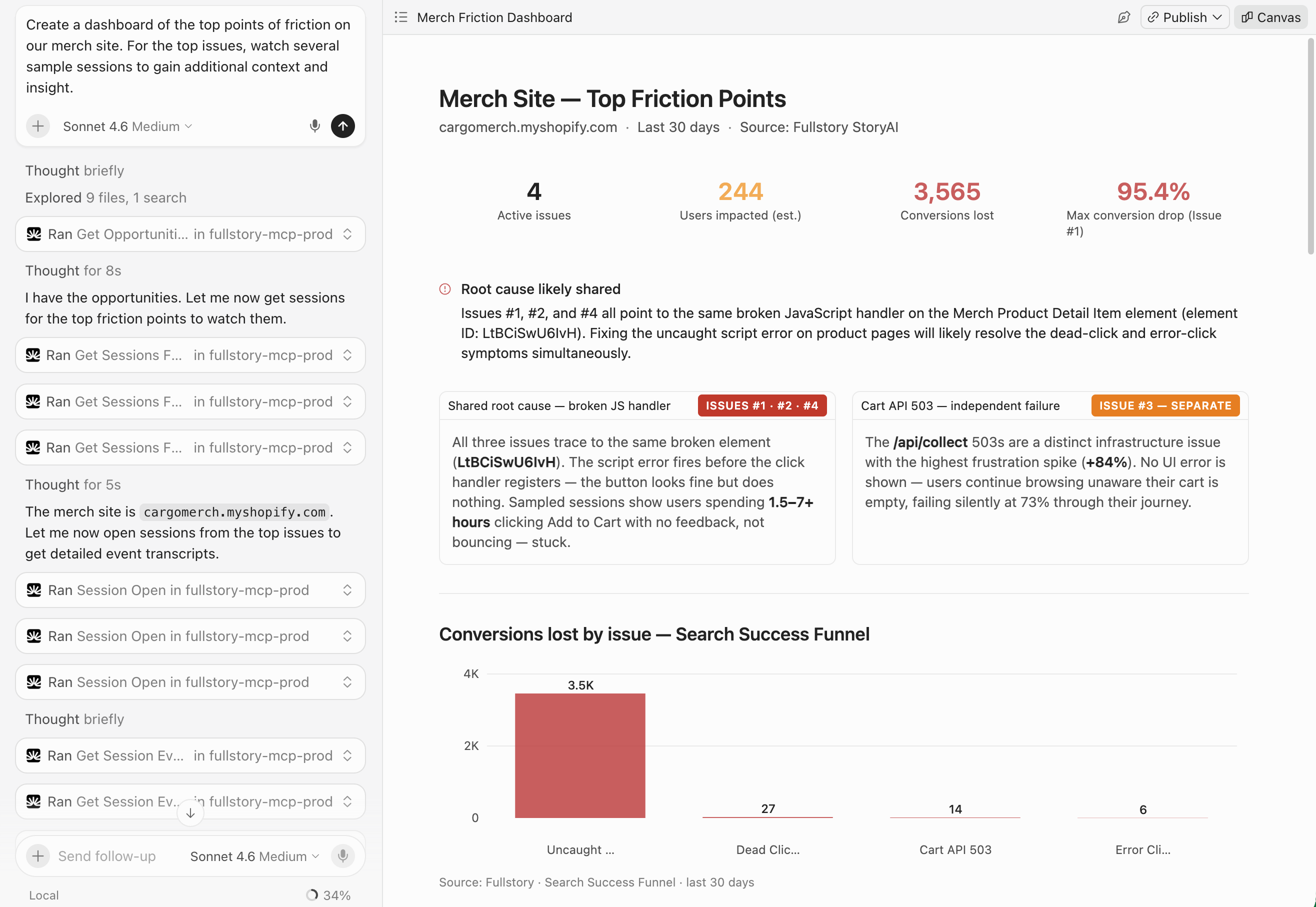1316x907 pixels.
Task: Click the plus icon beside Send follow-up
Action: click(38, 855)
